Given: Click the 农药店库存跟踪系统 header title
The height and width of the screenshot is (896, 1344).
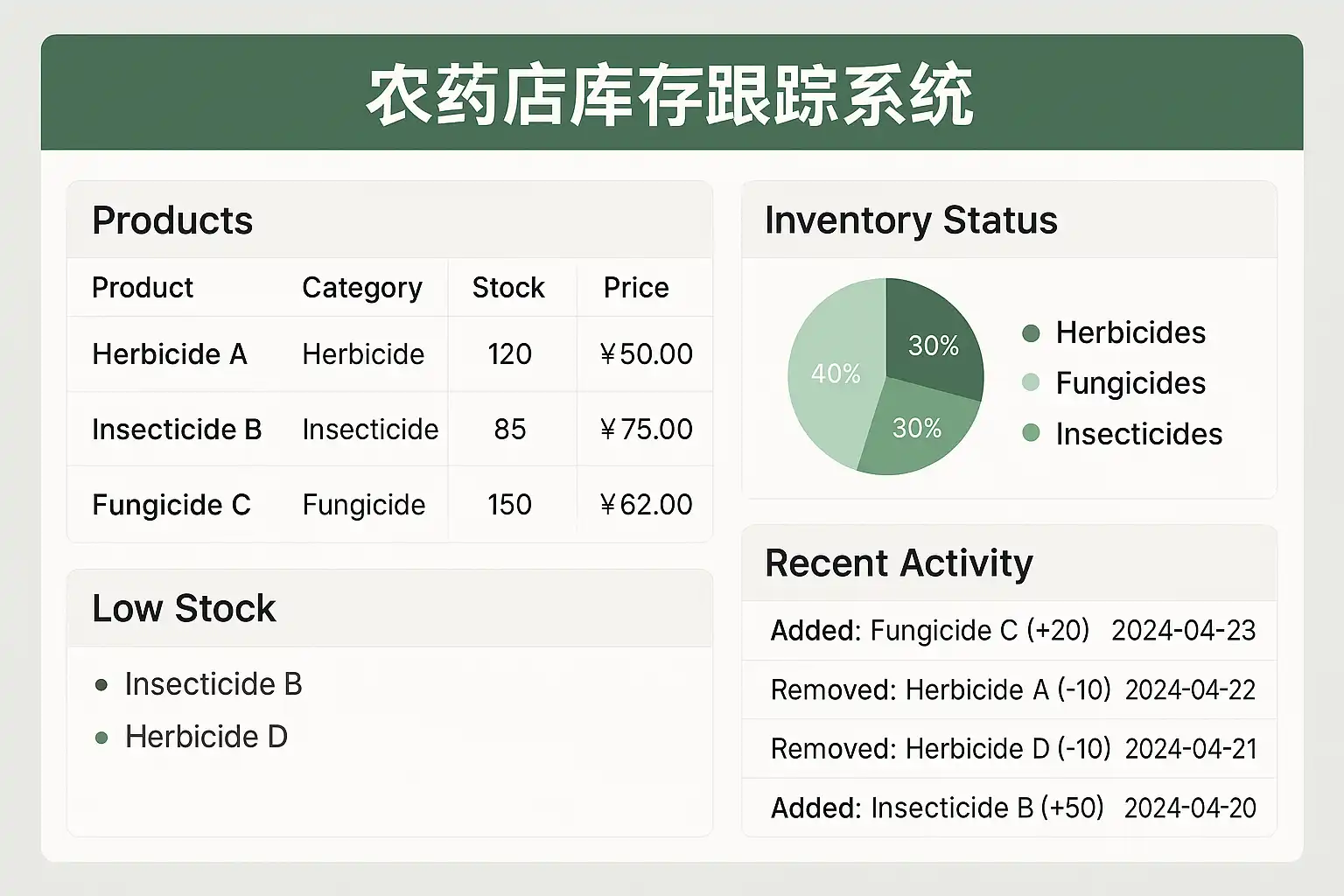Looking at the screenshot, I should click(x=670, y=94).
